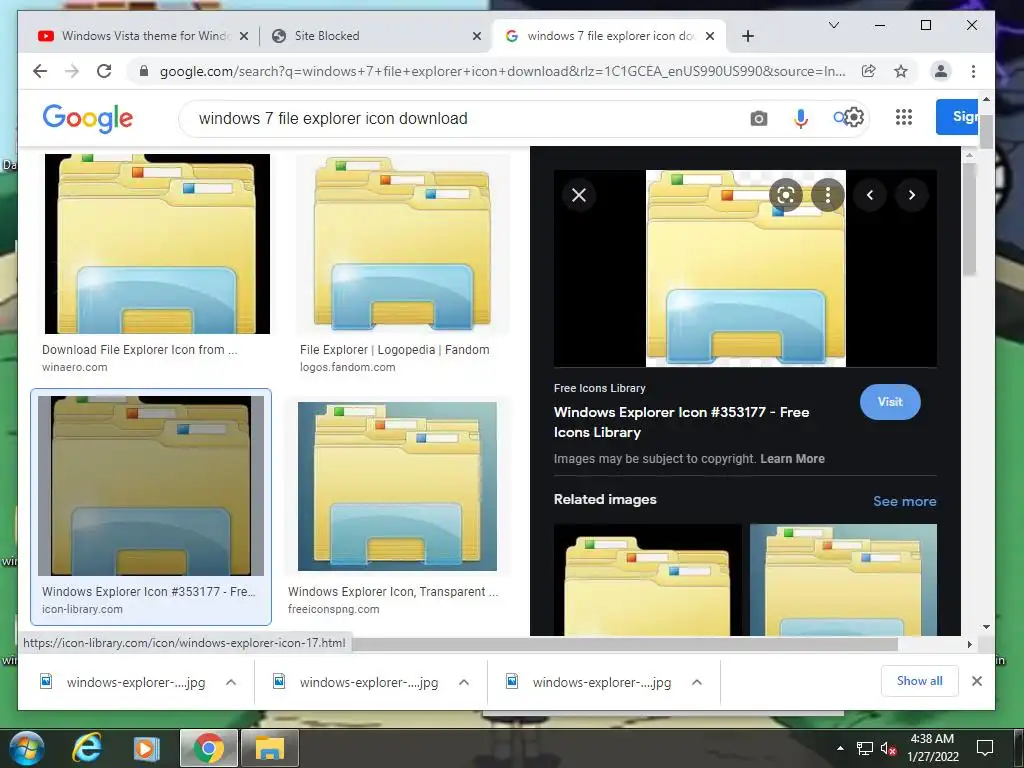Viewport: 1024px width, 768px height.
Task: Open the network tray icon
Action: point(865,748)
